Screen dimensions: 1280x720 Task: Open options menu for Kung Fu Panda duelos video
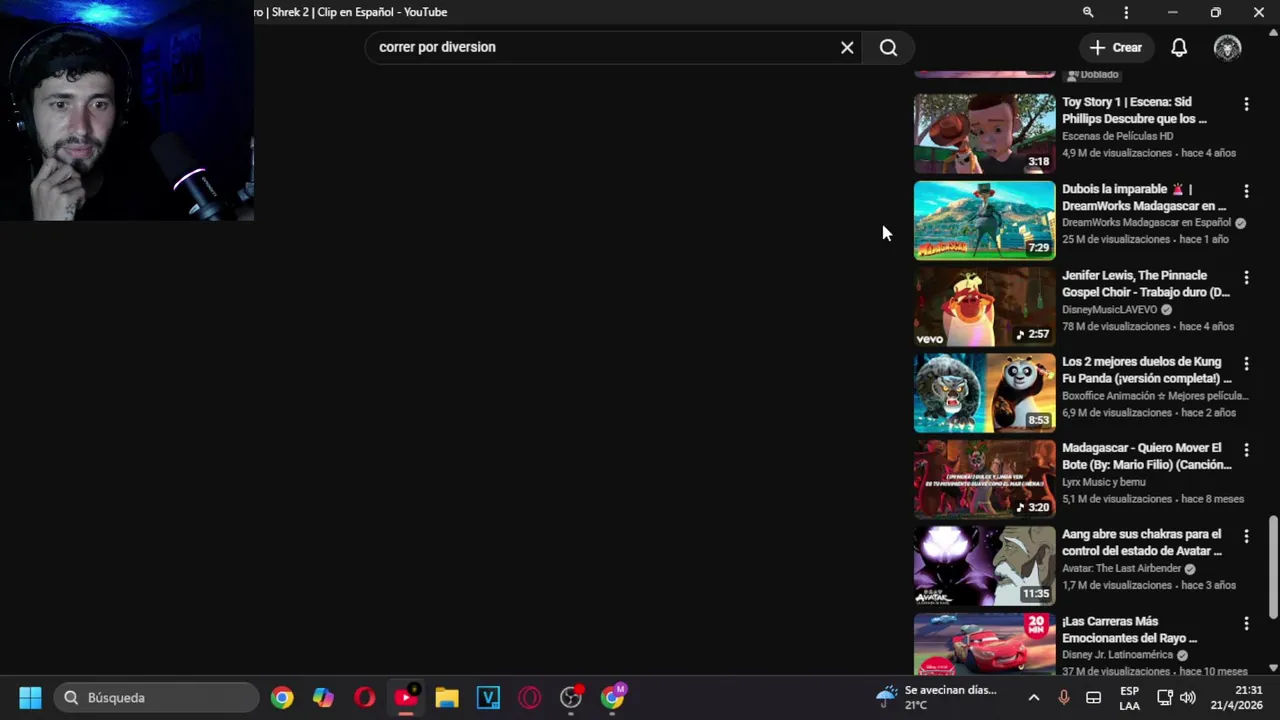1246,363
